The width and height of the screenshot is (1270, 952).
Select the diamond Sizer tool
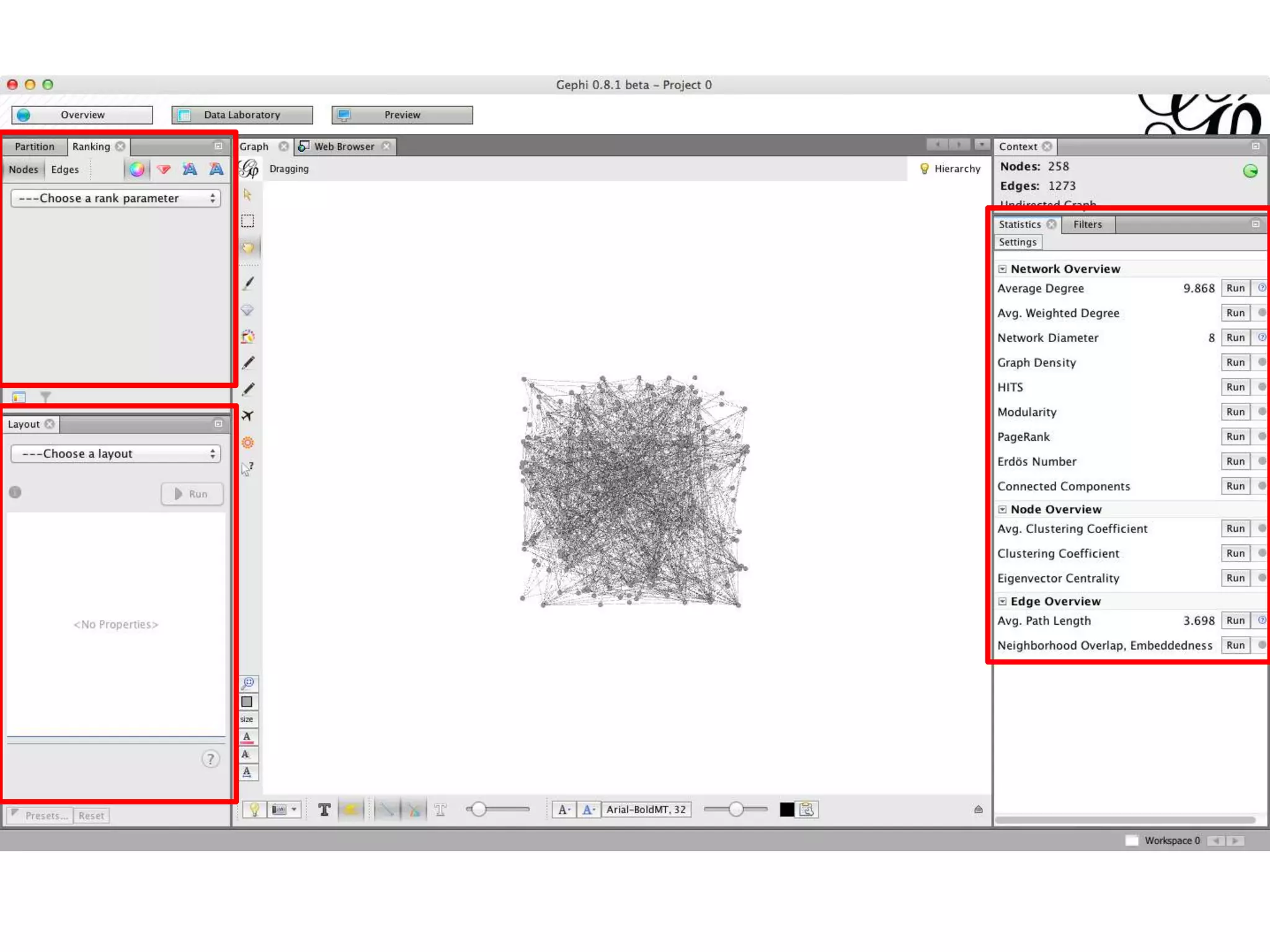click(x=247, y=310)
